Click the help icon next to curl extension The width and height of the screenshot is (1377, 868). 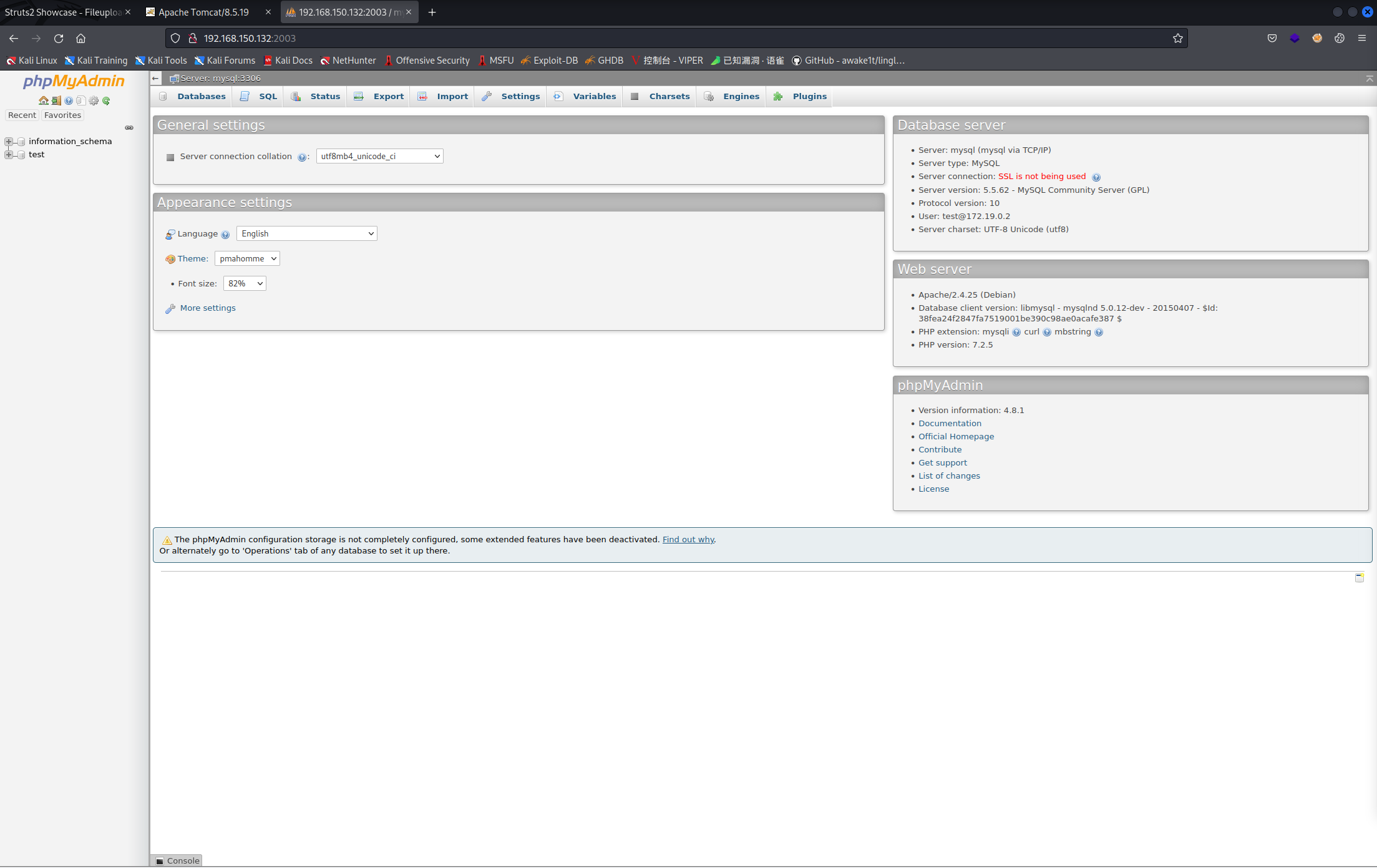pos(1047,333)
